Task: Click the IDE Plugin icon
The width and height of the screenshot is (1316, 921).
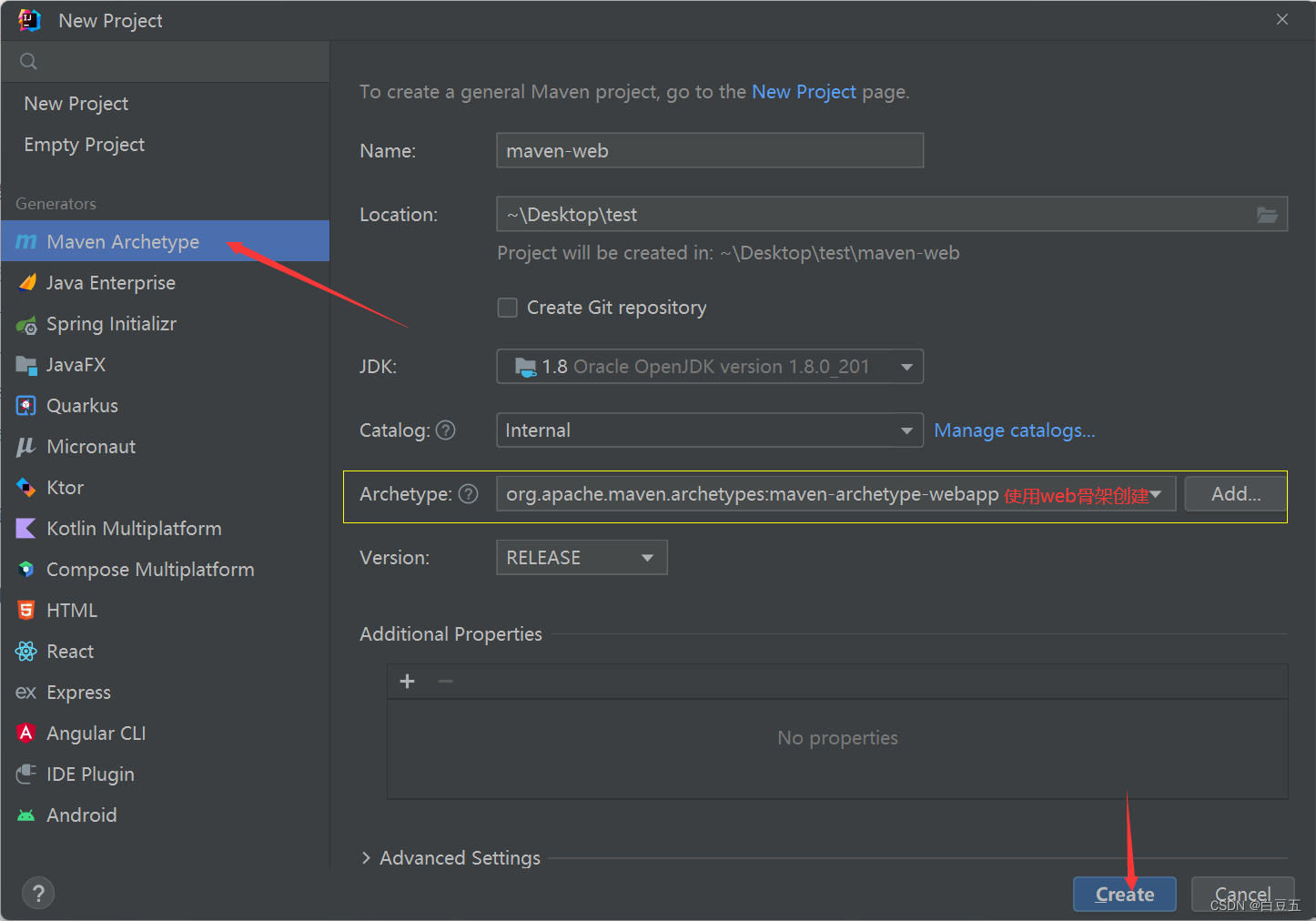Action: 26,774
